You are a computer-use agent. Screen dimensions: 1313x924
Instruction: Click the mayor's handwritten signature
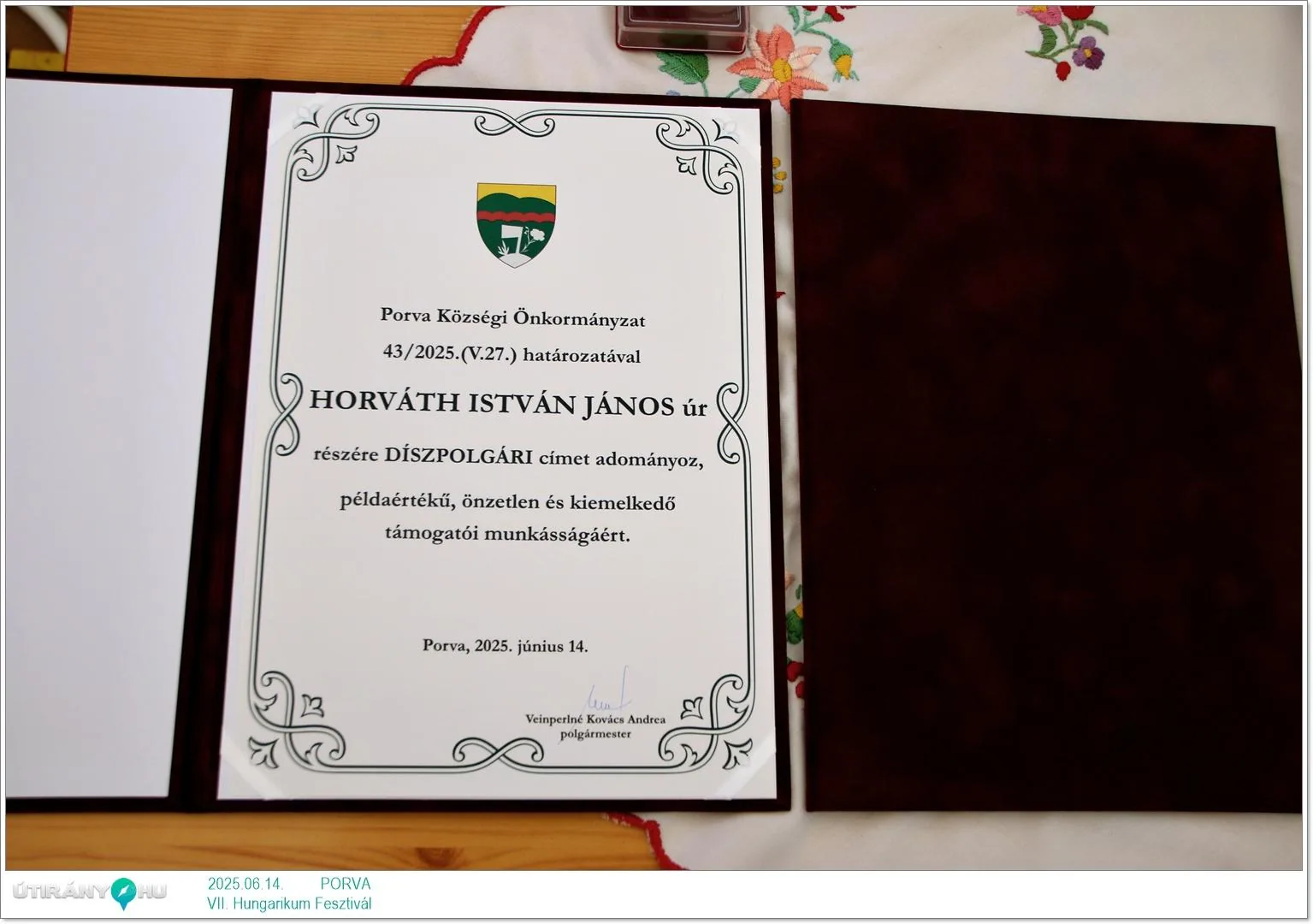coord(609,693)
